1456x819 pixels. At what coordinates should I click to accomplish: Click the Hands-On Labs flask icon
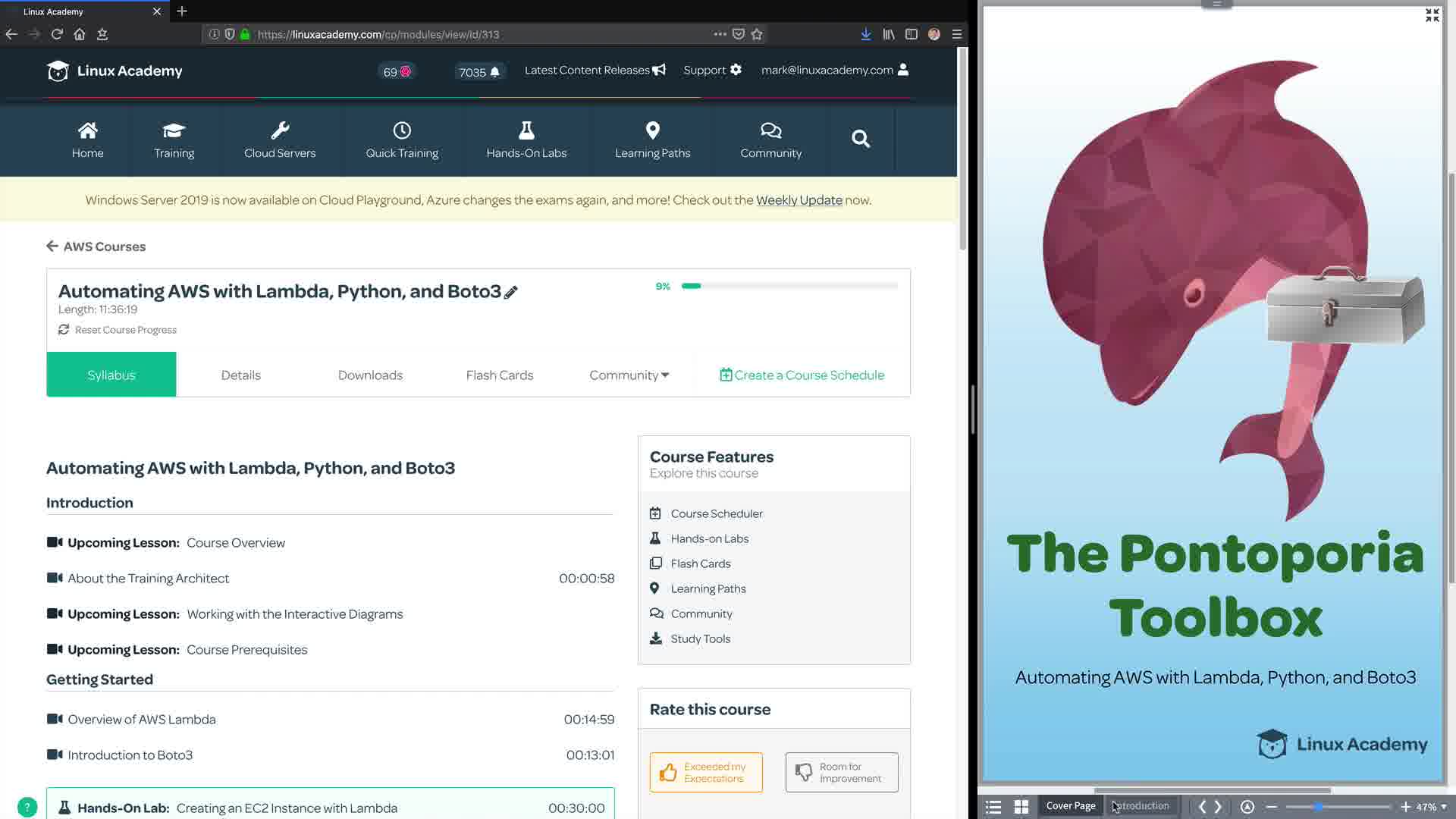coord(526,130)
